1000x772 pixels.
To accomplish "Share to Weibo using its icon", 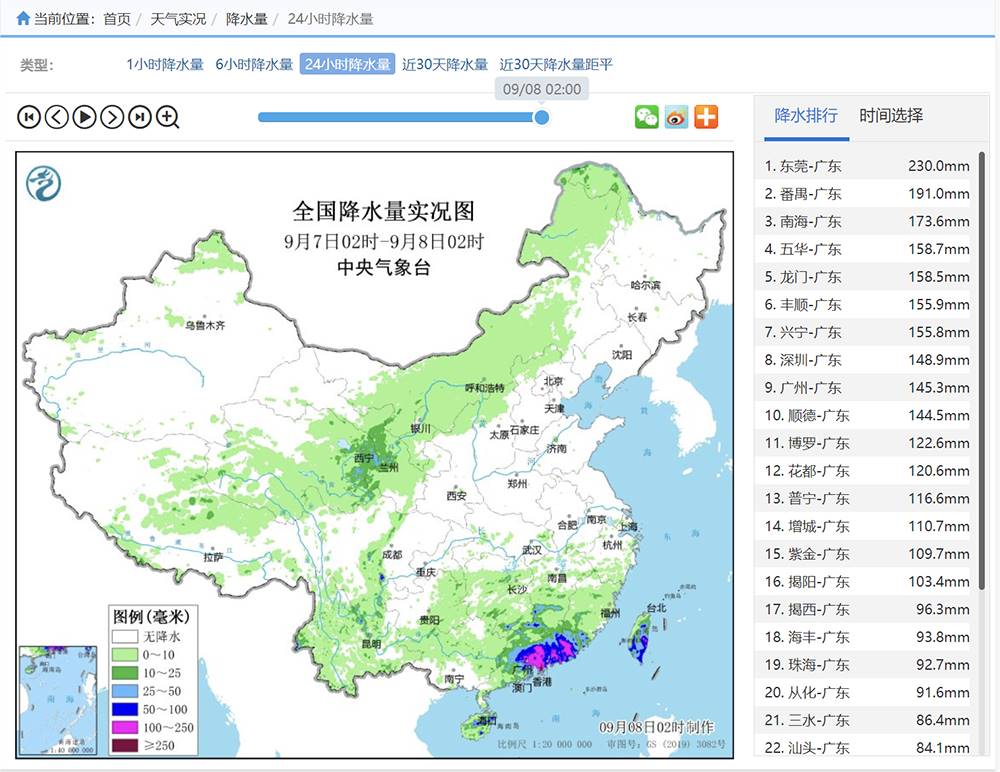I will coord(677,116).
